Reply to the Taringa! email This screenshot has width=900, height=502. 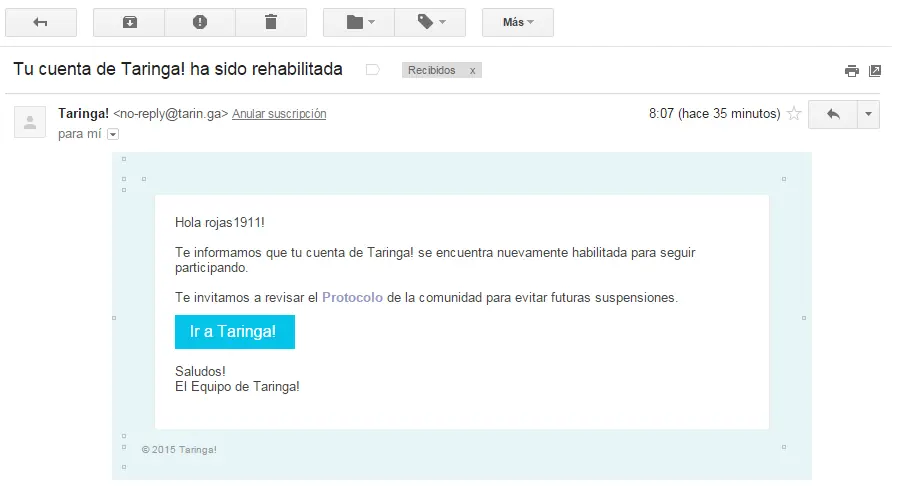tap(833, 114)
